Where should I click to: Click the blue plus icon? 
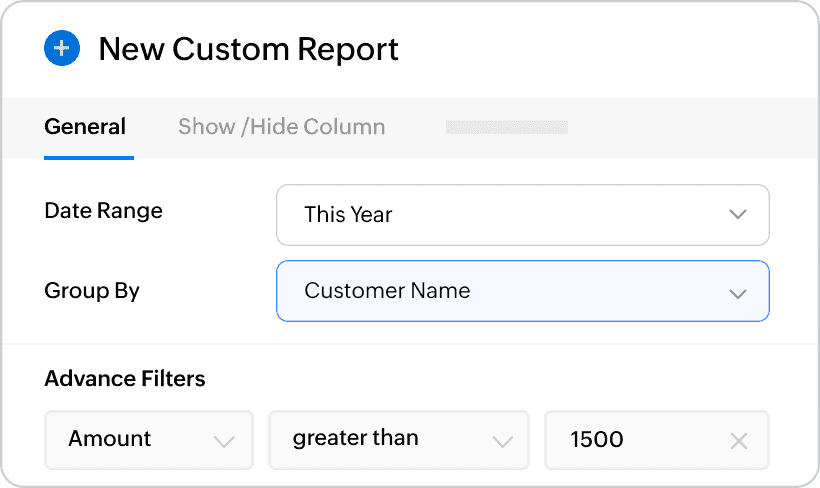[62, 49]
